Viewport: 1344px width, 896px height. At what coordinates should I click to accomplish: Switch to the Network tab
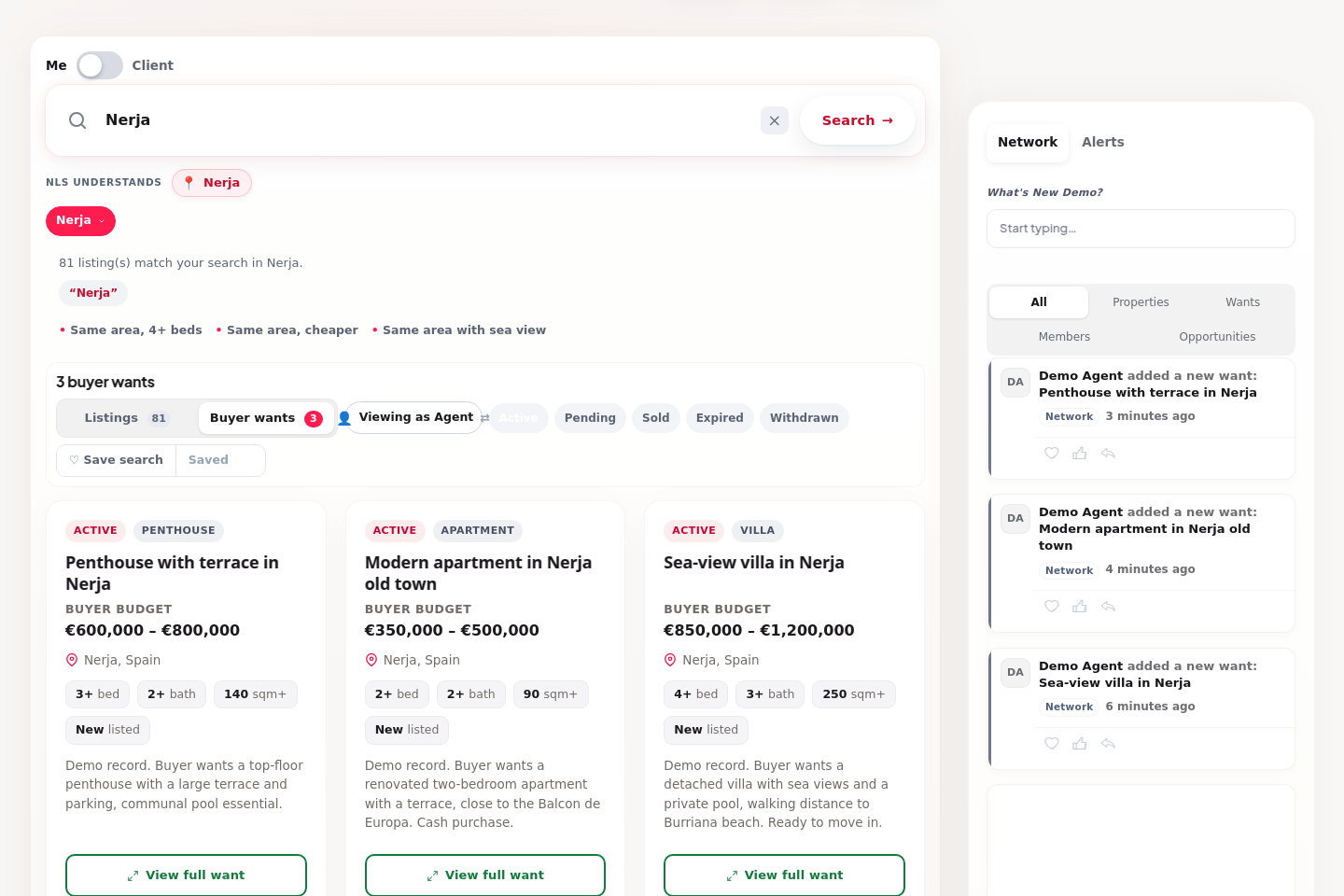pos(1028,142)
